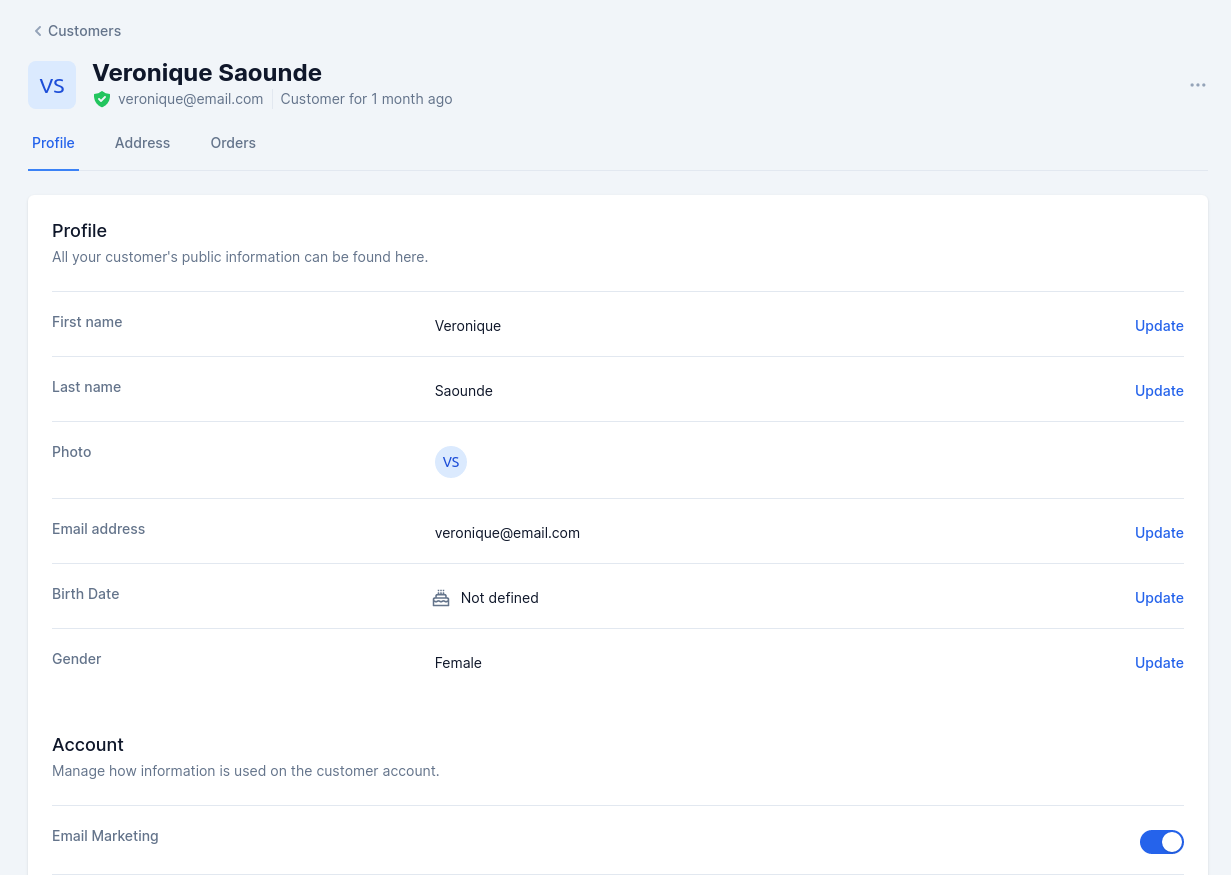Update the Email address field

(x=1159, y=532)
